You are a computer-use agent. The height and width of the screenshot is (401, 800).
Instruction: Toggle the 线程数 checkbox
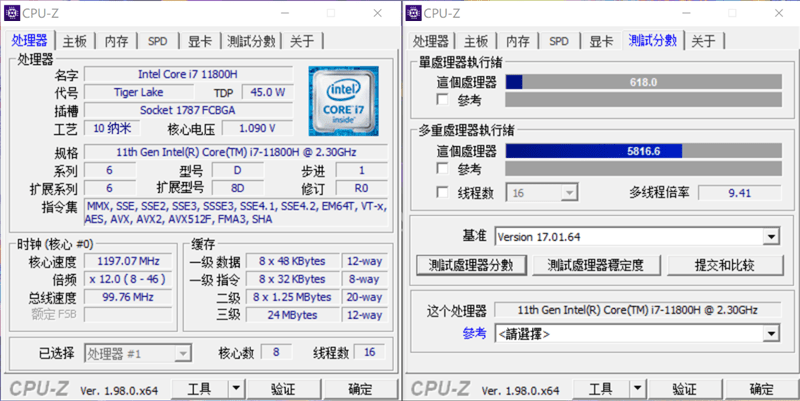point(443,192)
